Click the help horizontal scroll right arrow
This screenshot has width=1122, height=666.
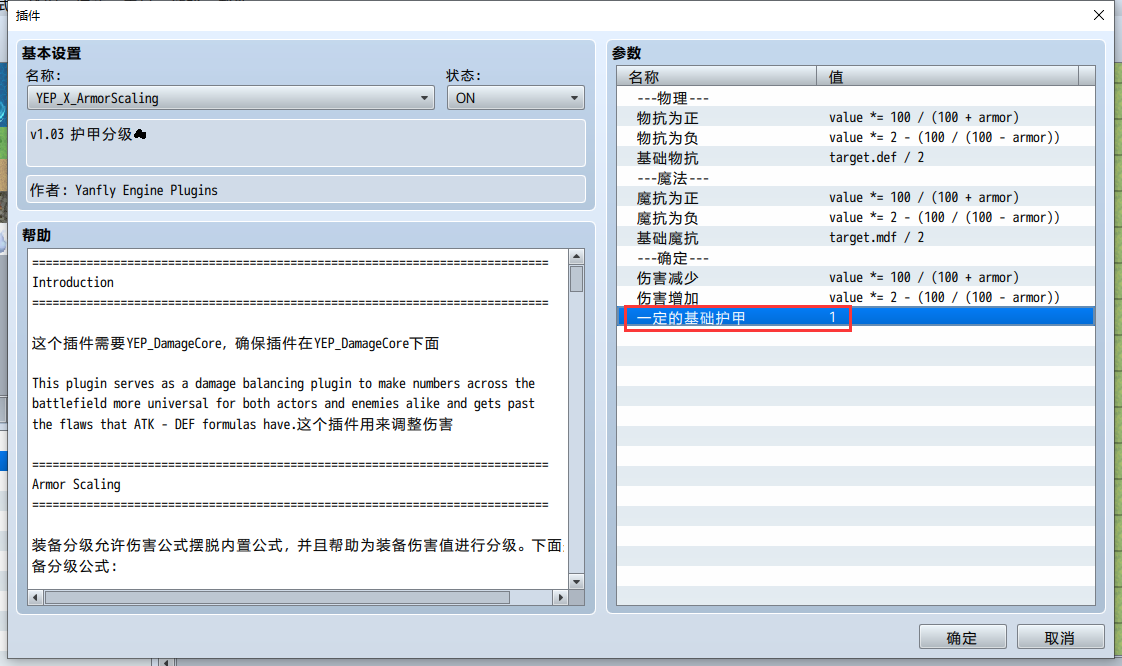coord(561,597)
